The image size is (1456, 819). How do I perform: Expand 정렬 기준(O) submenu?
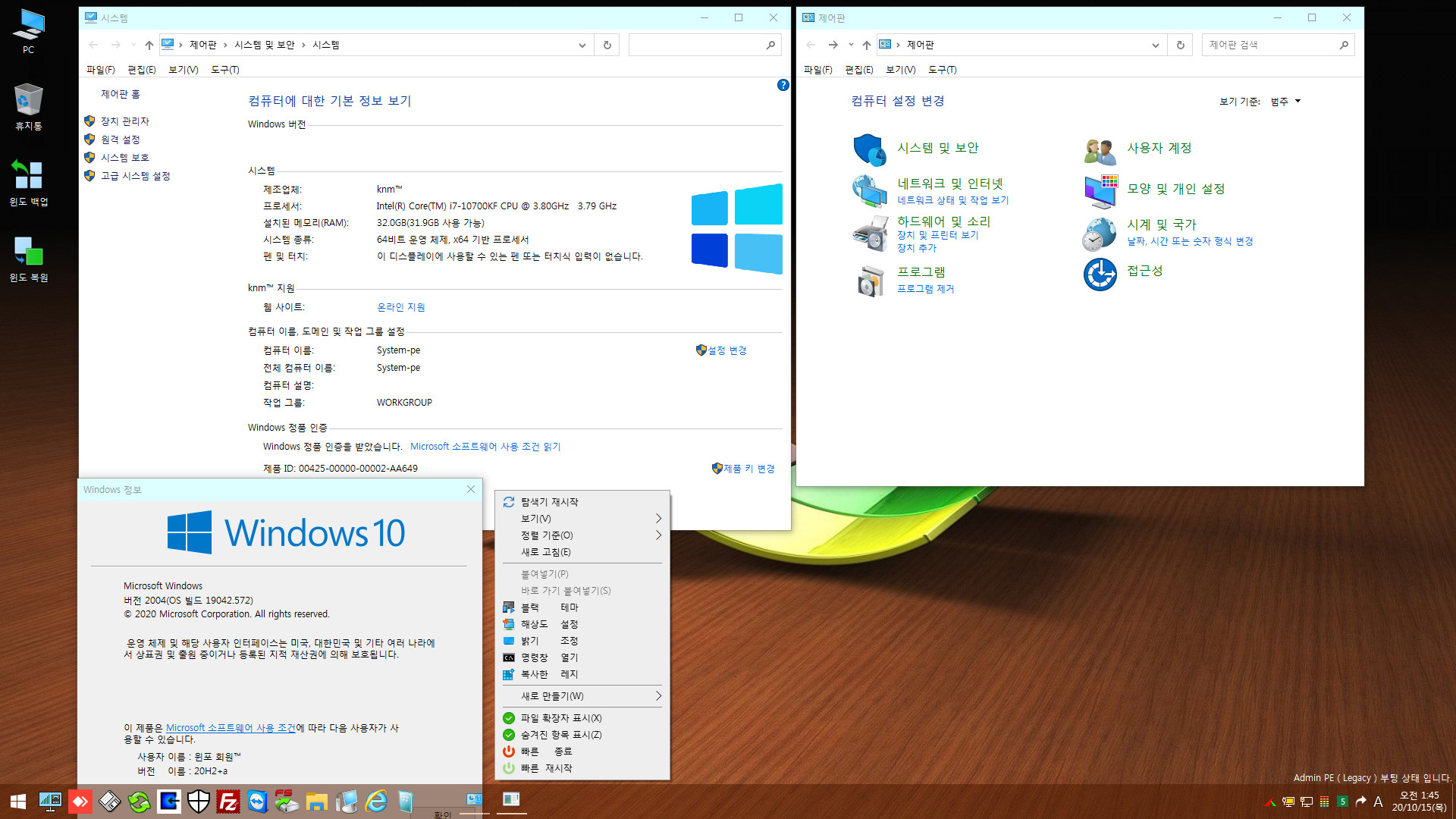(582, 535)
